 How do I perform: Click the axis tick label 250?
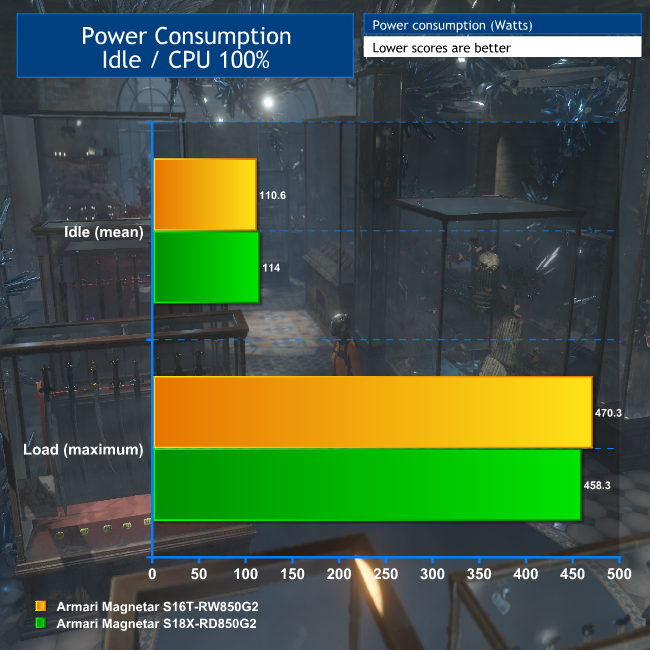(x=386, y=574)
